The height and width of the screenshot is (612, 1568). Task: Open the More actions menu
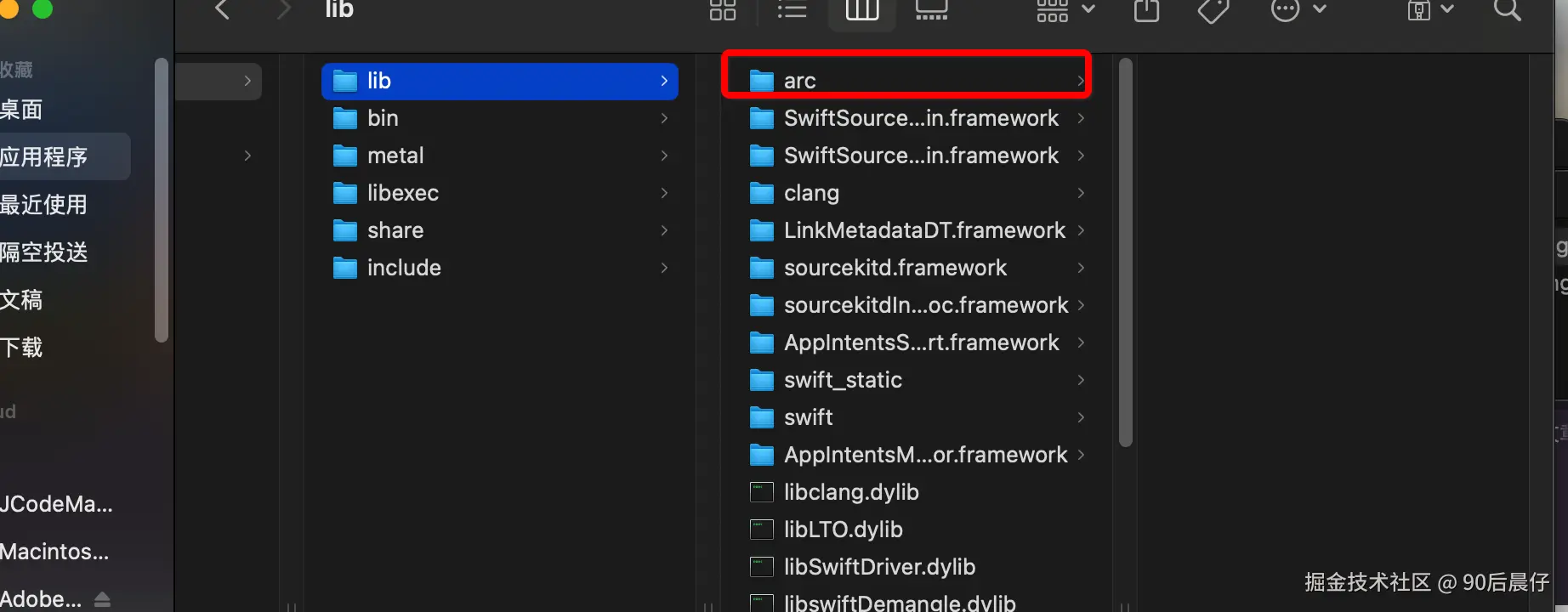click(x=1298, y=10)
